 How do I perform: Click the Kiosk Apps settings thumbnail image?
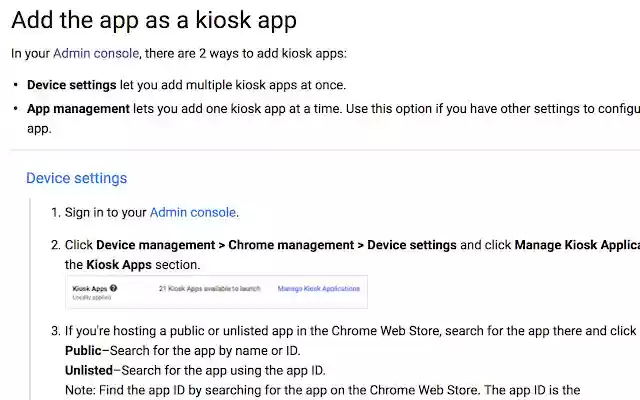[216, 291]
